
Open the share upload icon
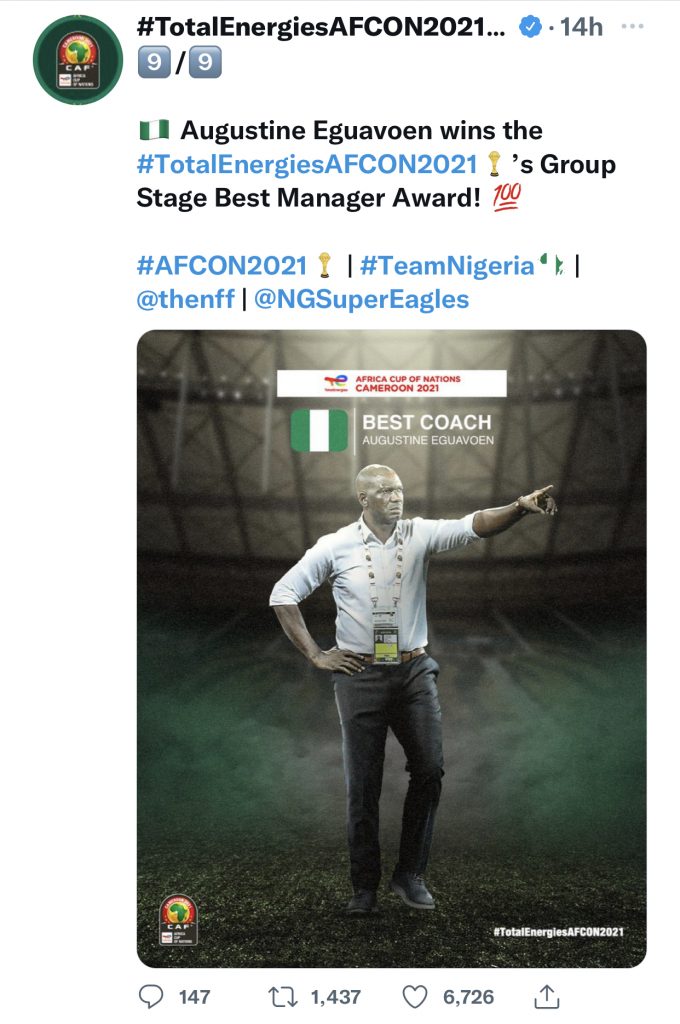coord(546,996)
